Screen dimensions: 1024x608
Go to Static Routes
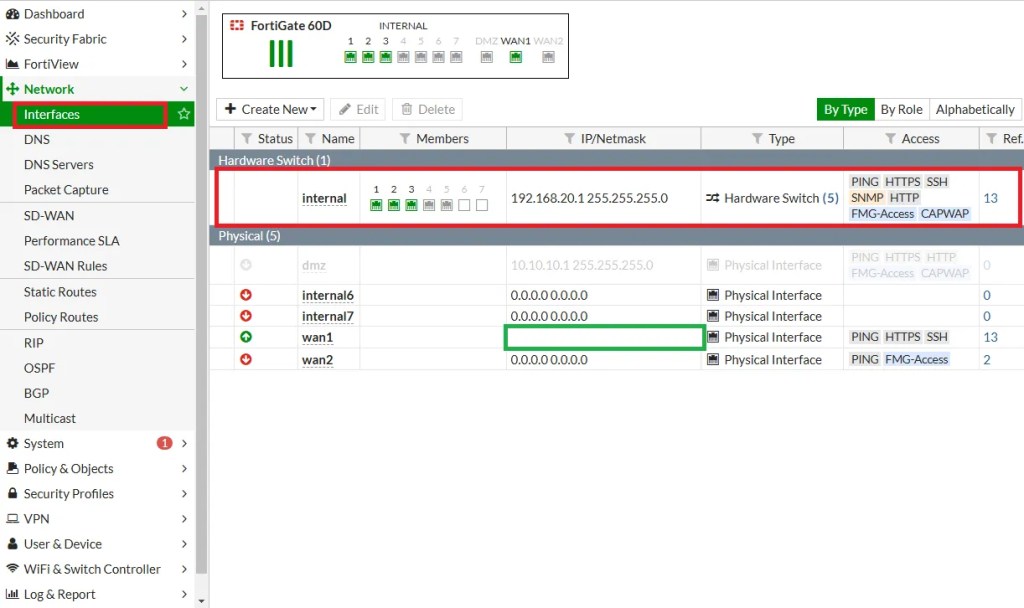(60, 292)
